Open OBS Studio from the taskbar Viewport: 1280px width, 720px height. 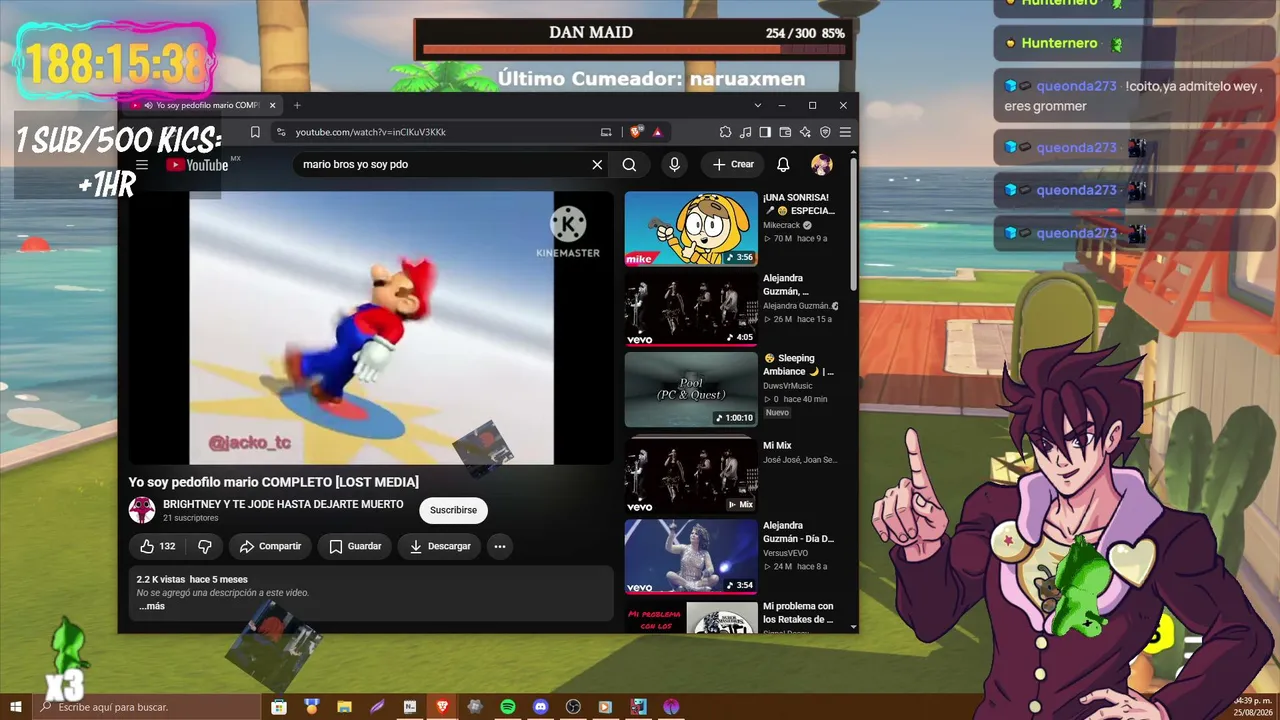573,707
